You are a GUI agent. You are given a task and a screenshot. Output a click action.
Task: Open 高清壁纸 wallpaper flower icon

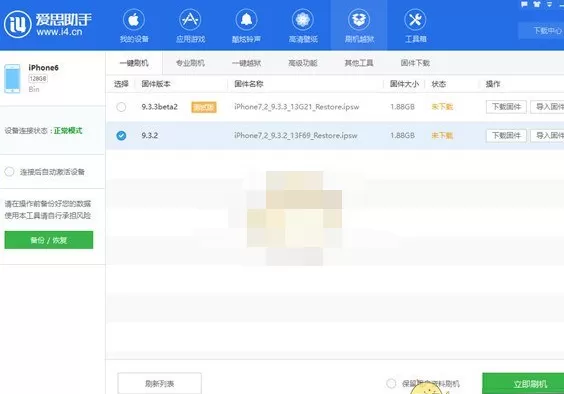pos(303,19)
